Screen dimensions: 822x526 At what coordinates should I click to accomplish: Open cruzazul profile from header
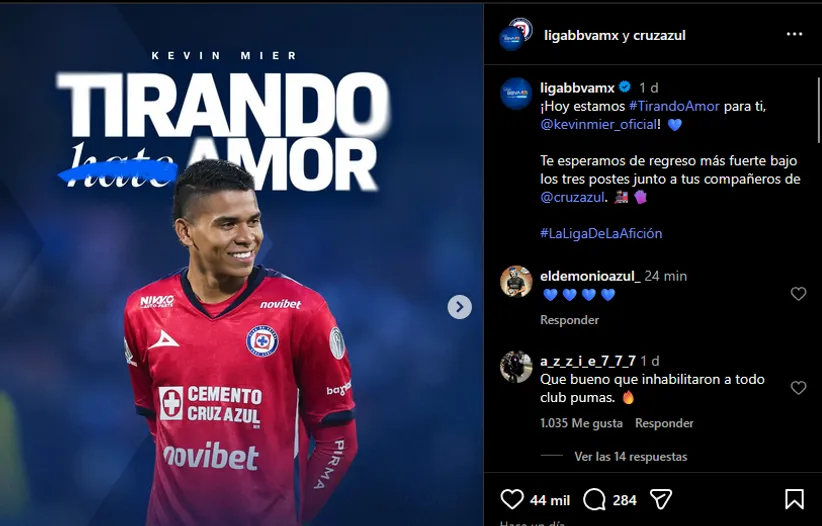click(x=659, y=36)
